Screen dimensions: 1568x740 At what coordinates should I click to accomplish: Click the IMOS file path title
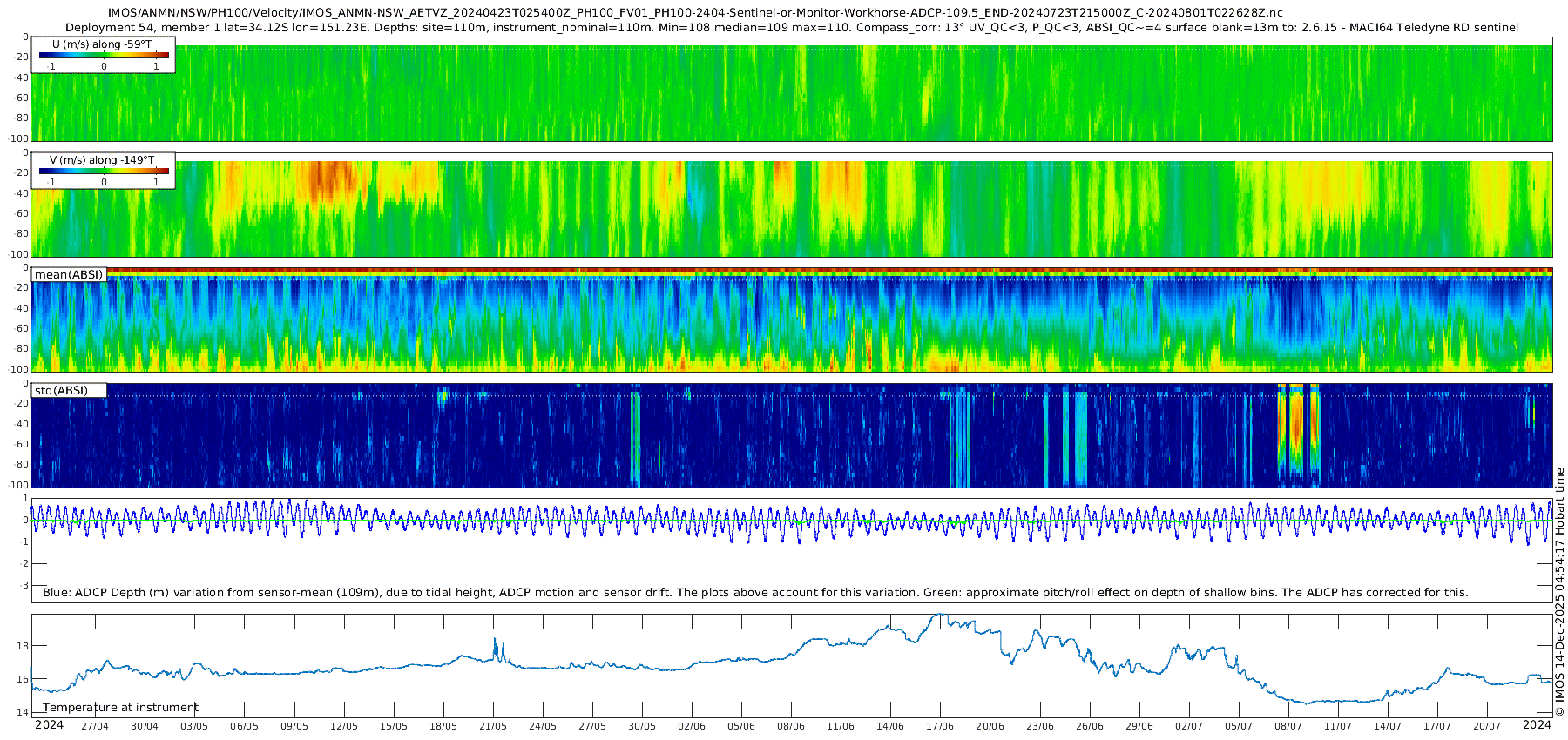[x=695, y=13]
